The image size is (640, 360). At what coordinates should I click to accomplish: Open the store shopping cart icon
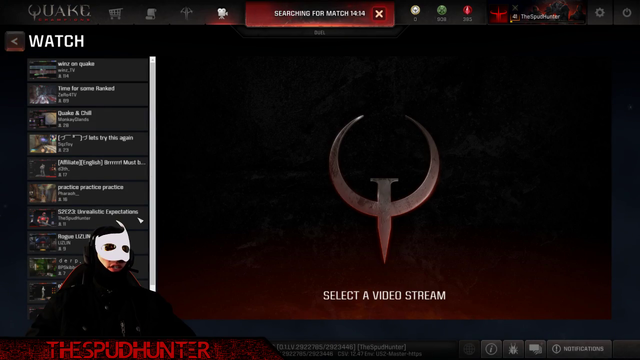(116, 13)
